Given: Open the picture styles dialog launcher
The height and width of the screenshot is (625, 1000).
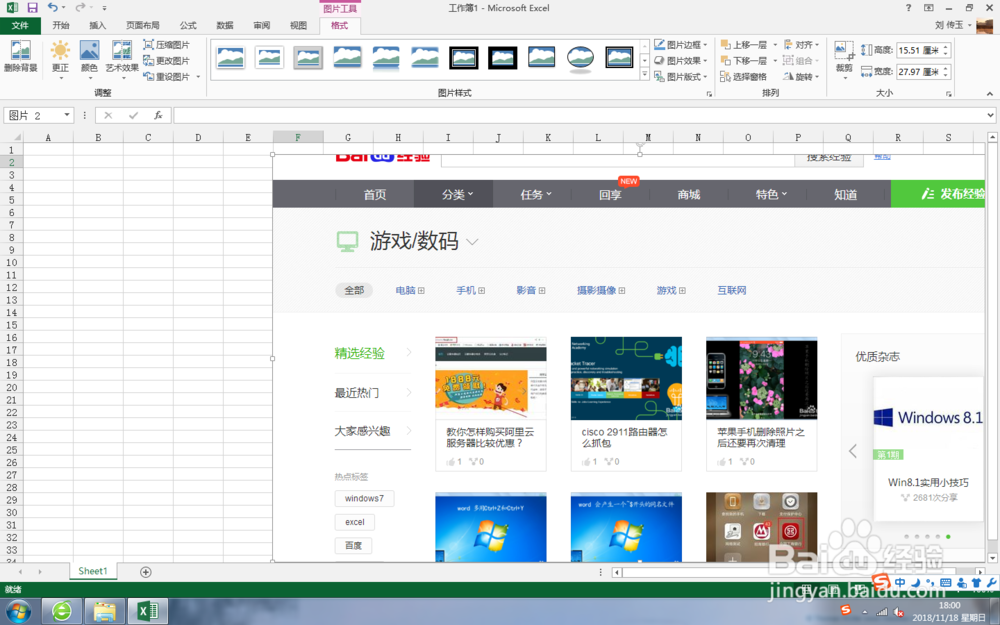Looking at the screenshot, I should click(x=709, y=94).
